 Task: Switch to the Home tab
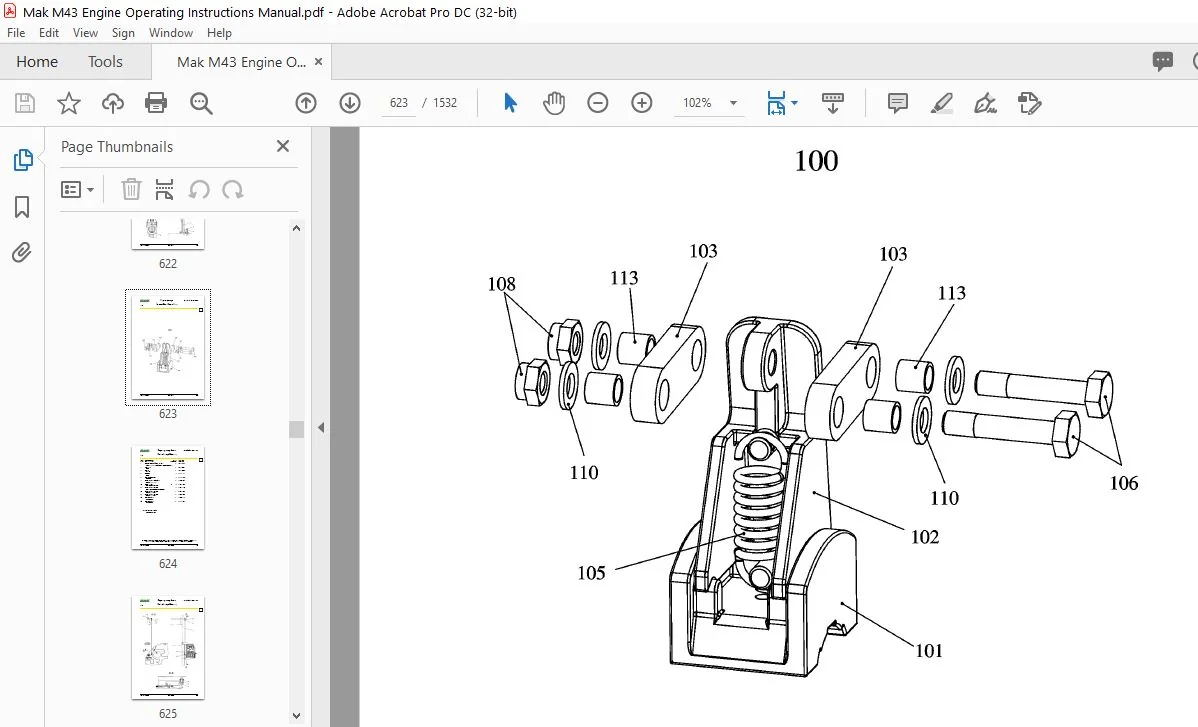pos(37,62)
